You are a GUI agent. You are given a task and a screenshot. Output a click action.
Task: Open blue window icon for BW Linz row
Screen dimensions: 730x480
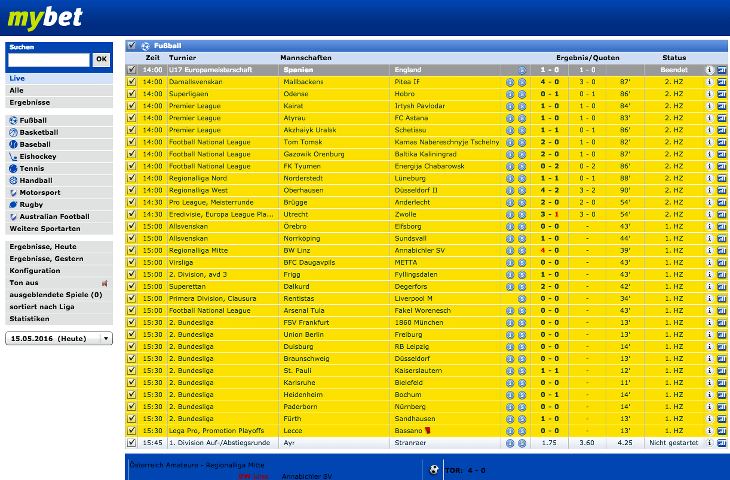(722, 250)
